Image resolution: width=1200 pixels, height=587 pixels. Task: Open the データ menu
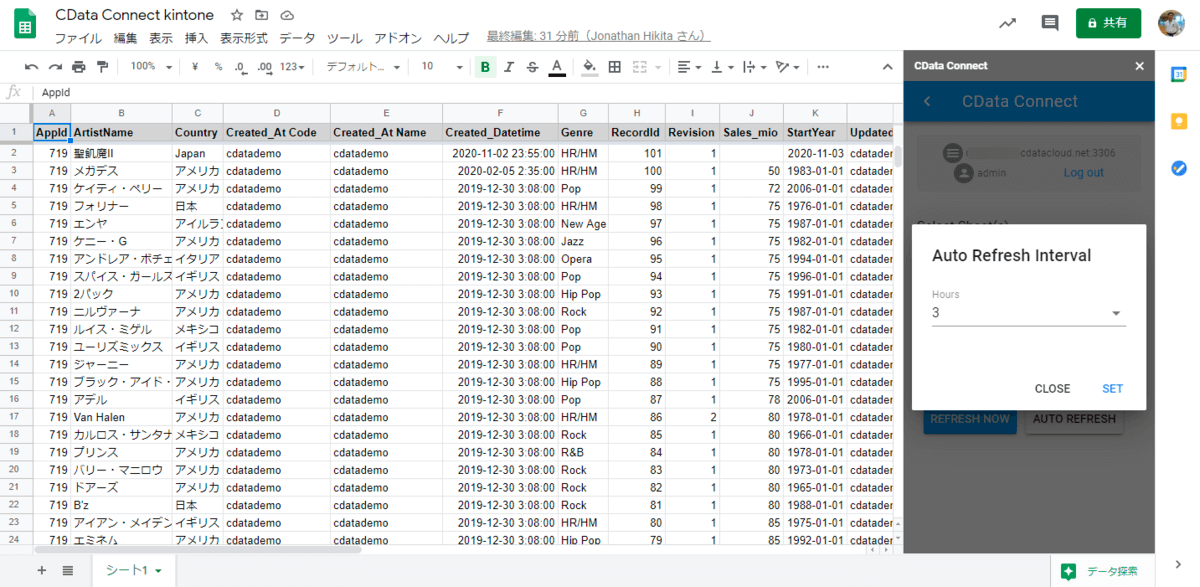click(x=297, y=38)
